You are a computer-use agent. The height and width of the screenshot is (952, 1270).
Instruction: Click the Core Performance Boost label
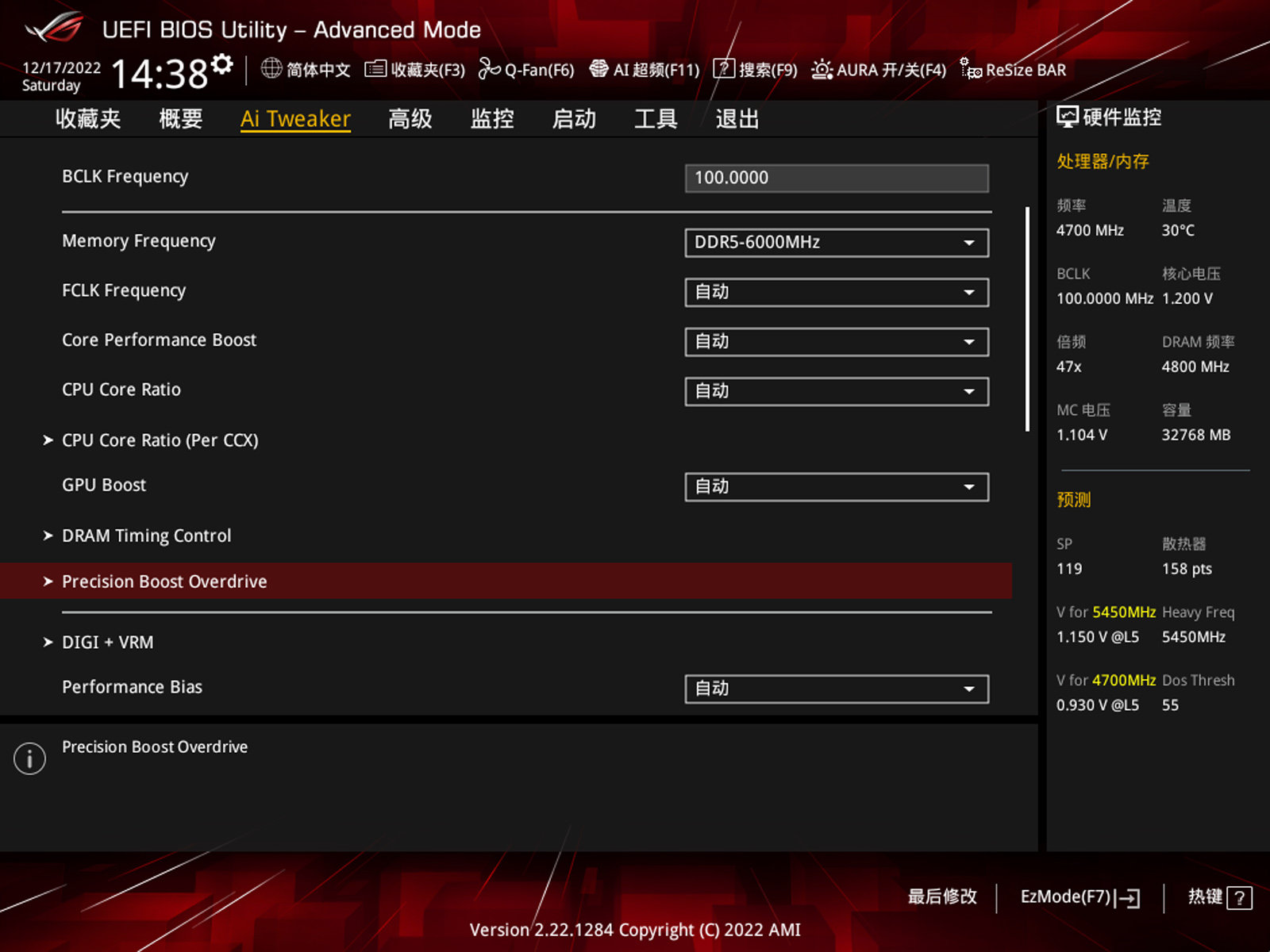coord(160,340)
